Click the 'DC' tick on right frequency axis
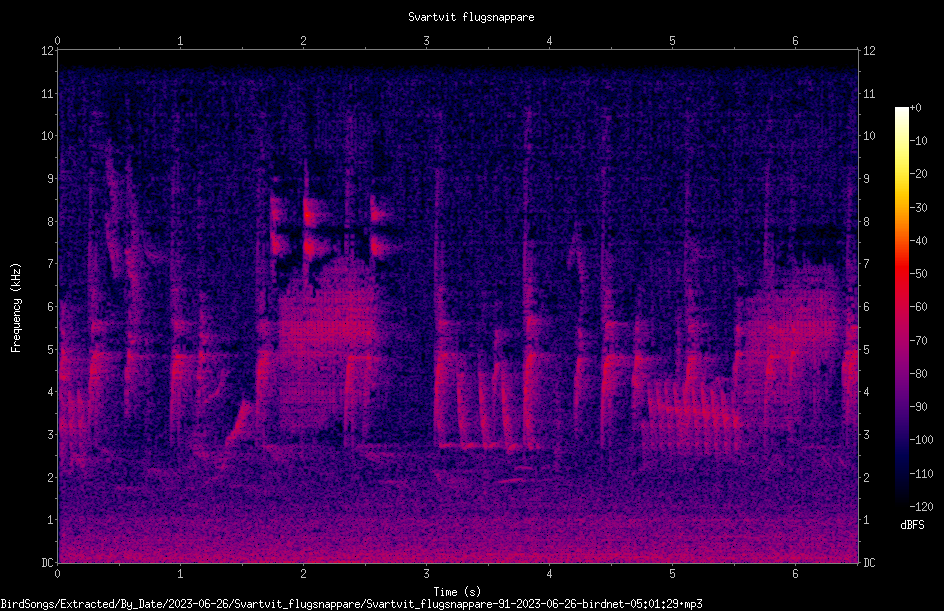The image size is (944, 611). pos(869,563)
